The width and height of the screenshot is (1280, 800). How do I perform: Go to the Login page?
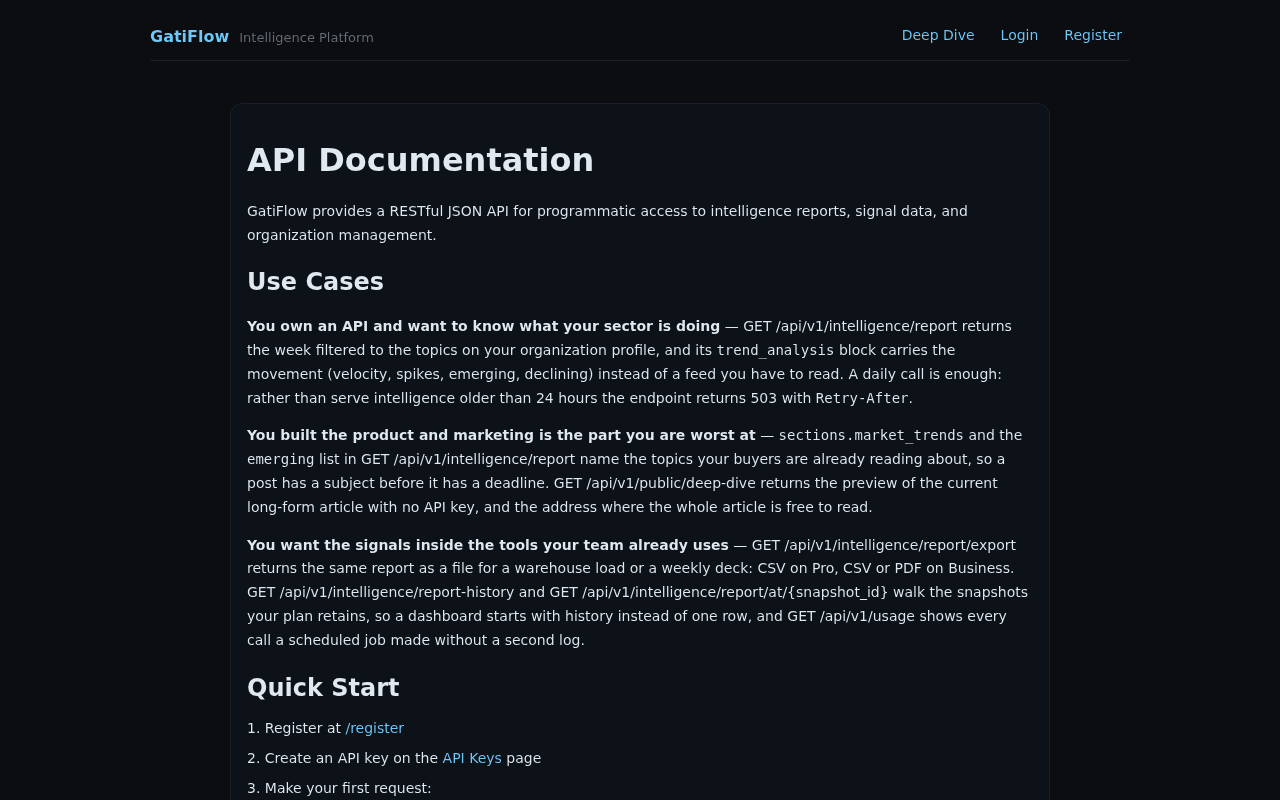pos(1019,35)
